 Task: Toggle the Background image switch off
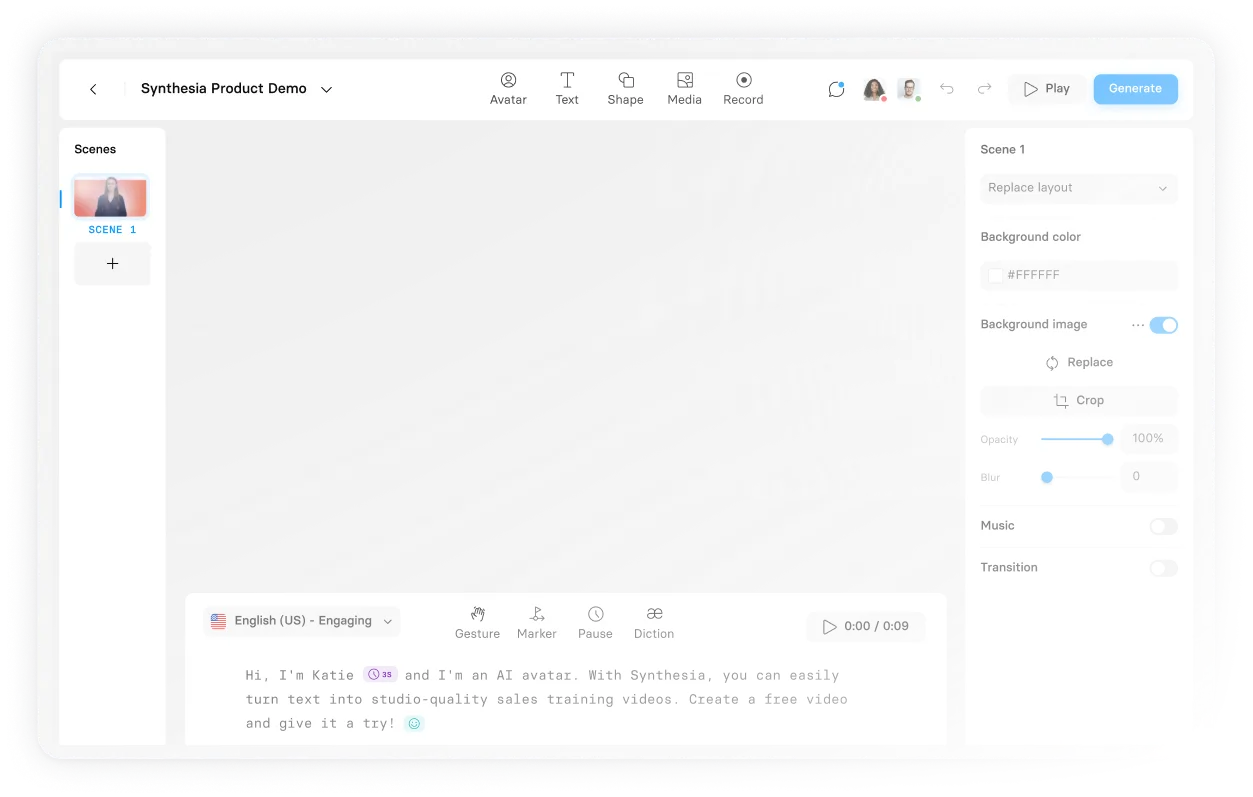[x=1163, y=325]
